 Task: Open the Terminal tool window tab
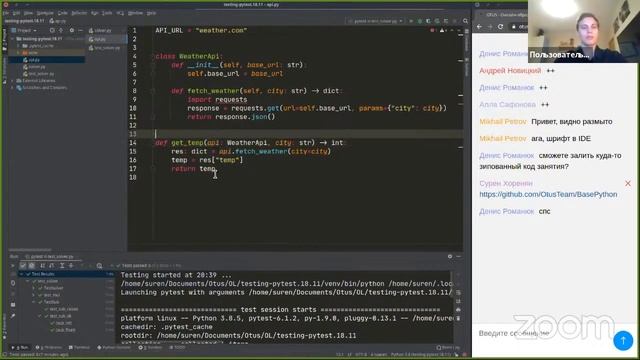(79, 348)
